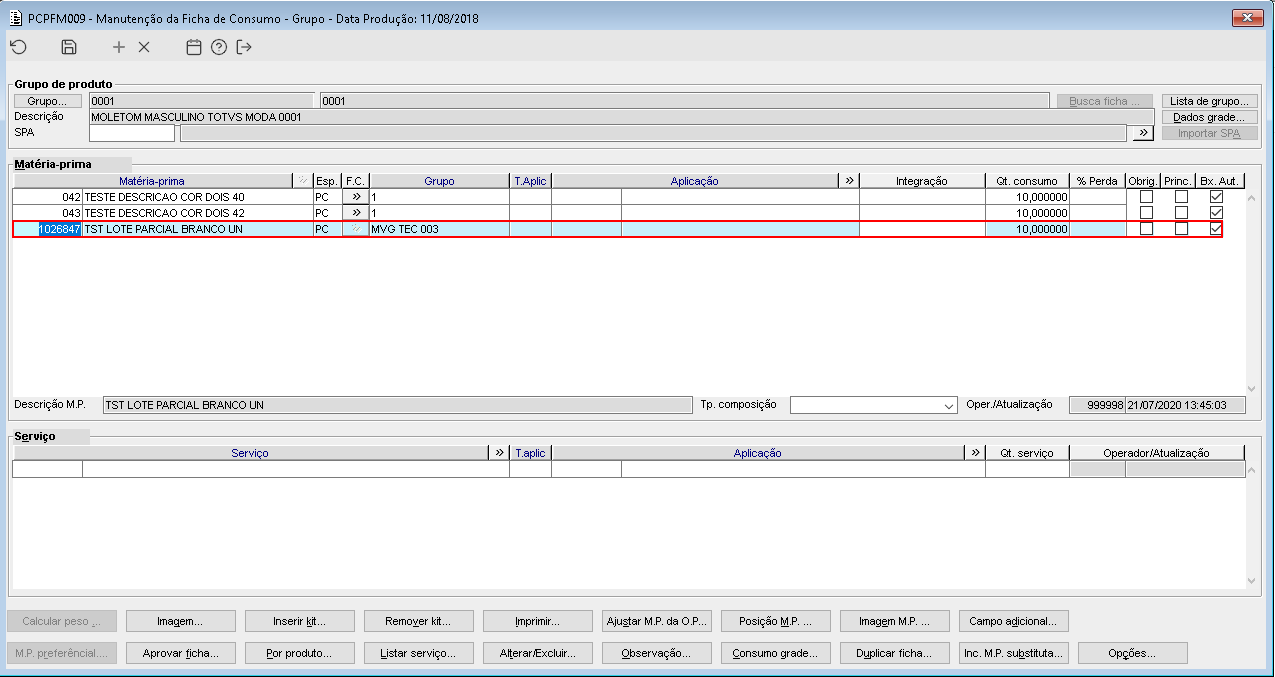Image resolution: width=1275 pixels, height=677 pixels.
Task: Toggle Princ. checkbox for row 042
Action: pyautogui.click(x=1181, y=197)
